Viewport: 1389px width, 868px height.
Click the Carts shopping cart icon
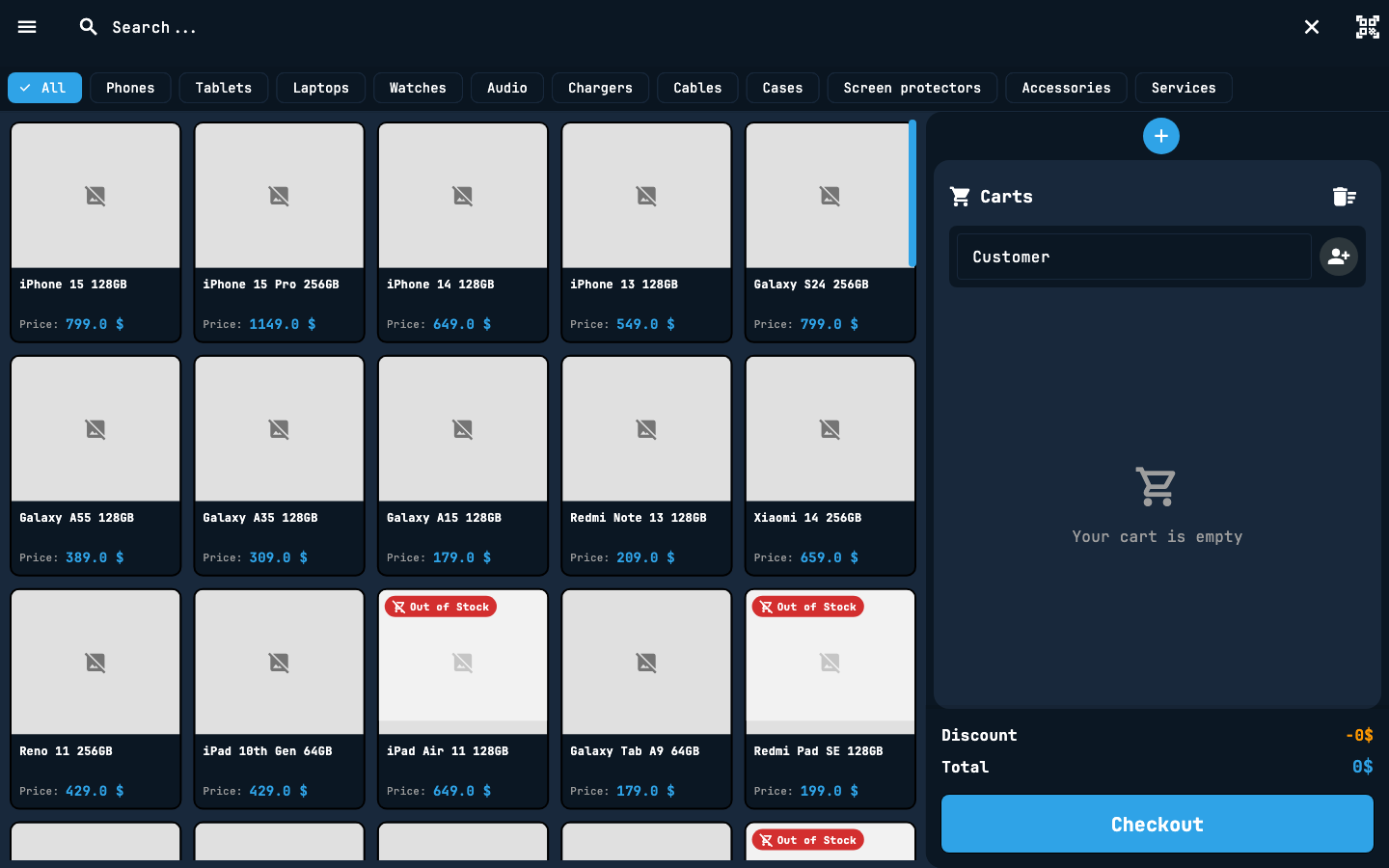[960, 197]
